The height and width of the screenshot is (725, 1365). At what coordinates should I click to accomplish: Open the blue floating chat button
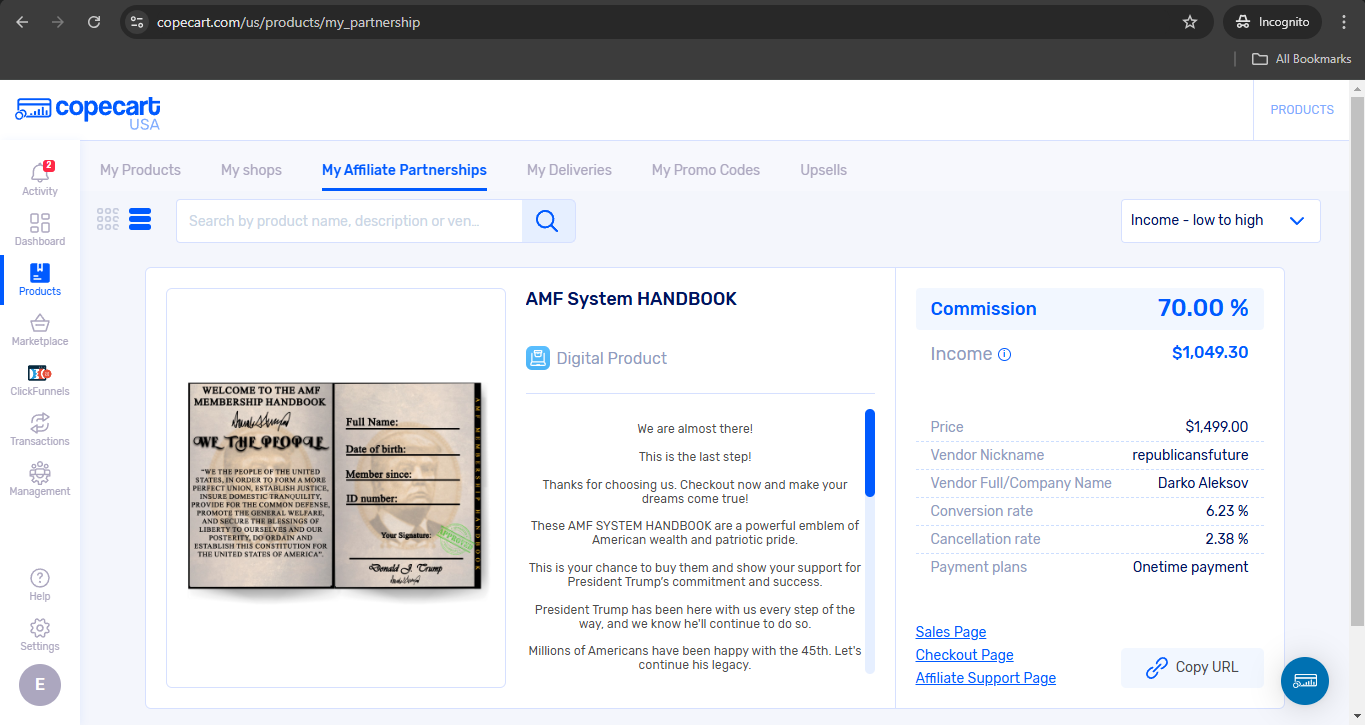(1305, 681)
